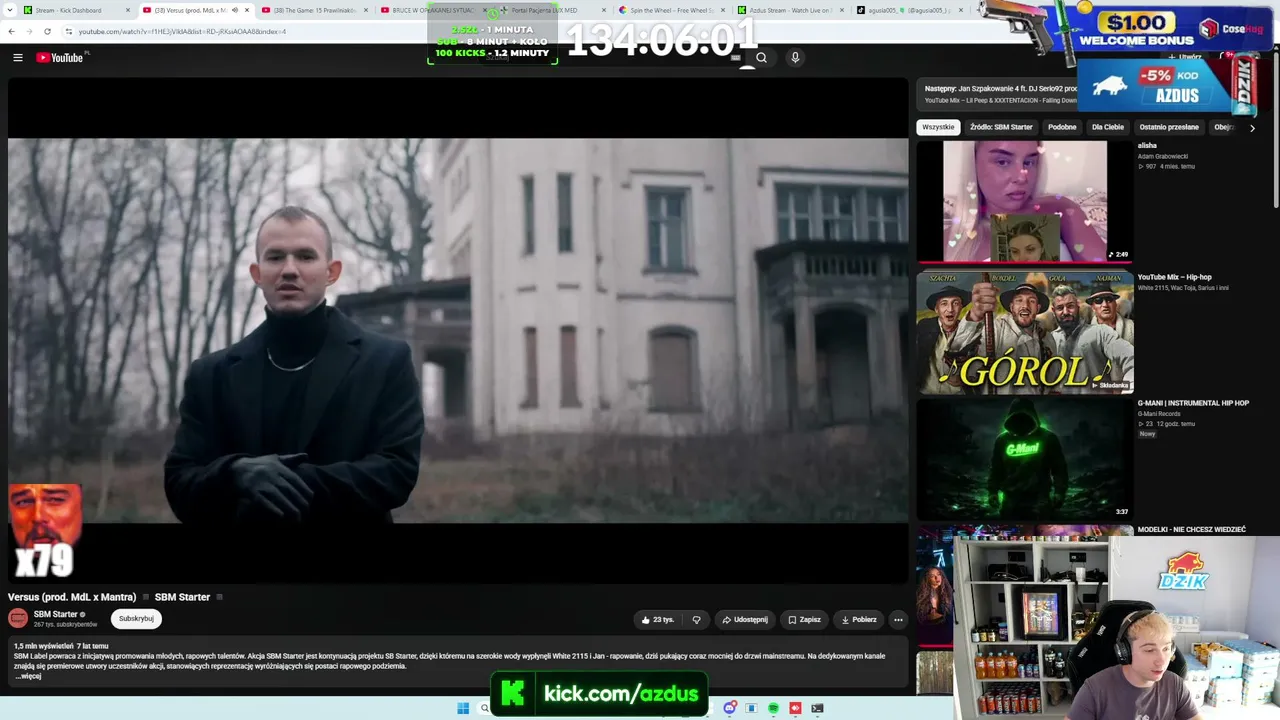Switch to the Azdus Stream Watch Live tab
1280x720 pixels.
coord(790,11)
